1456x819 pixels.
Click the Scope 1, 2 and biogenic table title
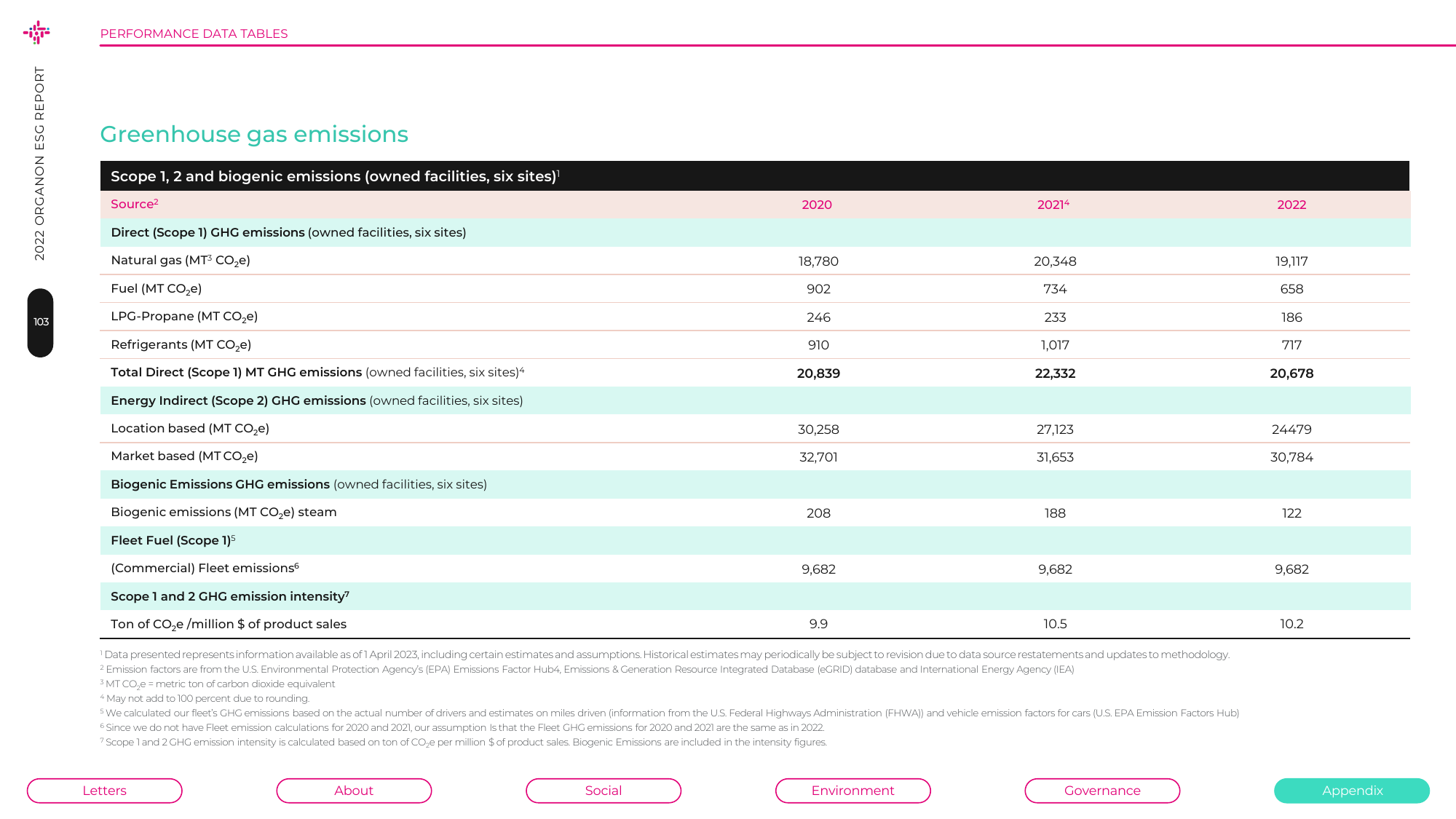point(335,176)
